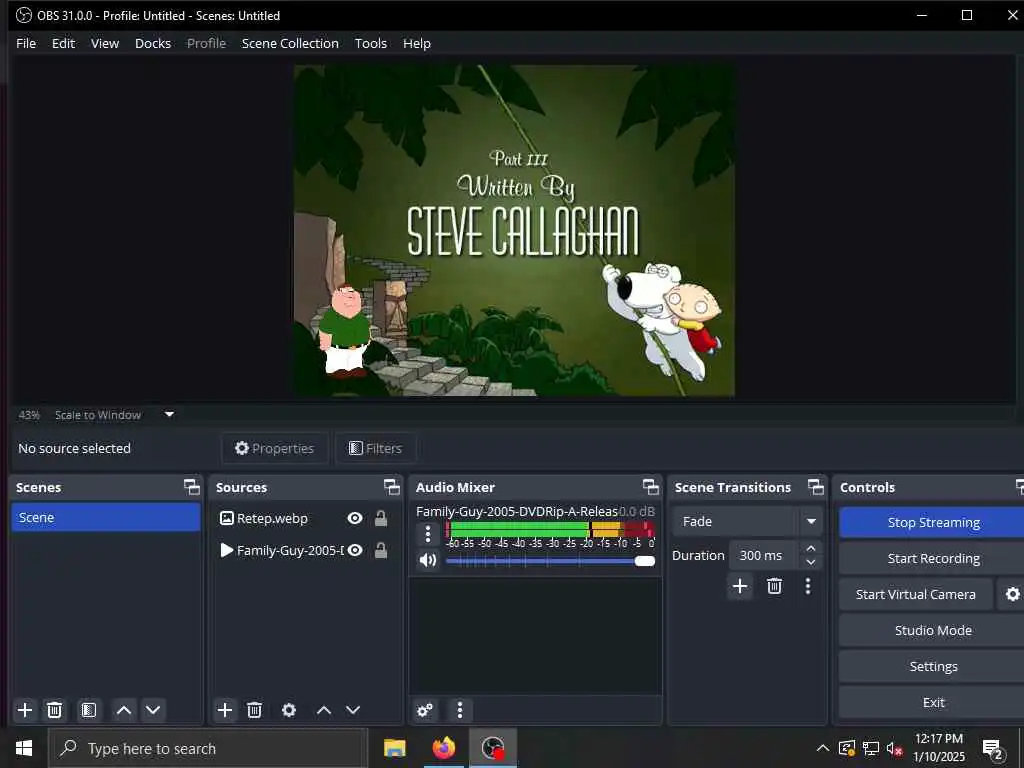Open Family-Guy audio track options three dots
Screen dimensions: 1024x768
click(x=428, y=534)
